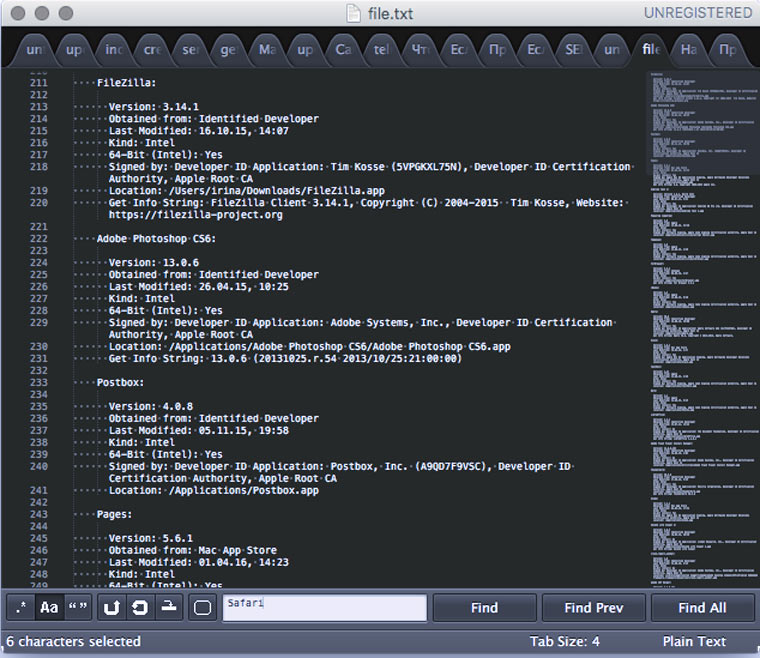Image resolution: width=760 pixels, height=658 pixels.
Task: Toggle whole word quotes option
Action: point(78,608)
